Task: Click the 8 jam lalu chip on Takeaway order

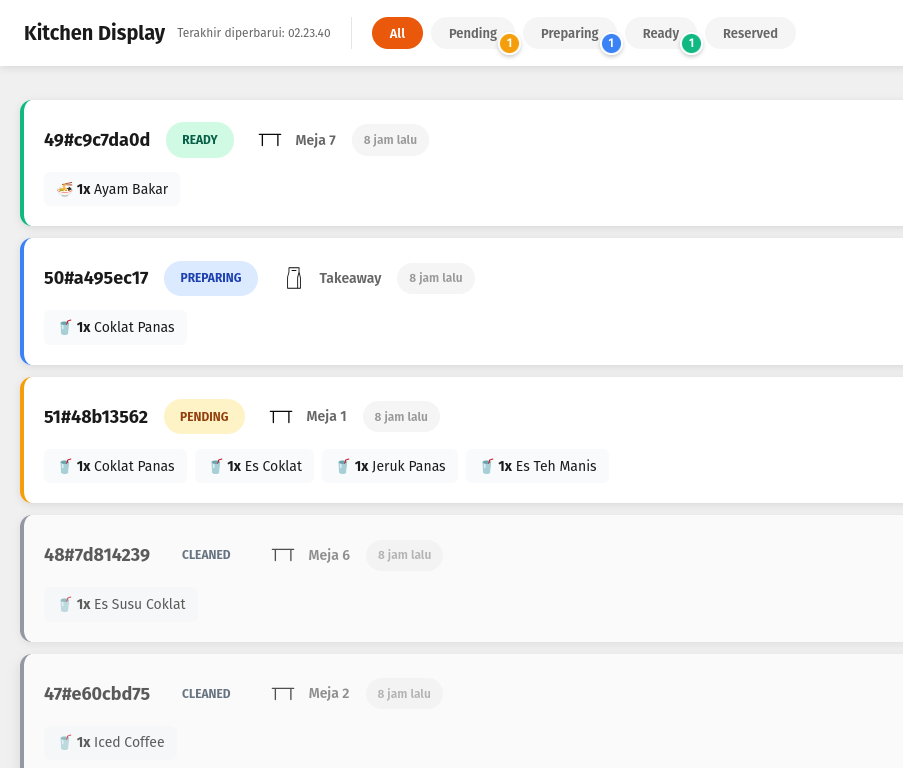Action: click(x=436, y=278)
